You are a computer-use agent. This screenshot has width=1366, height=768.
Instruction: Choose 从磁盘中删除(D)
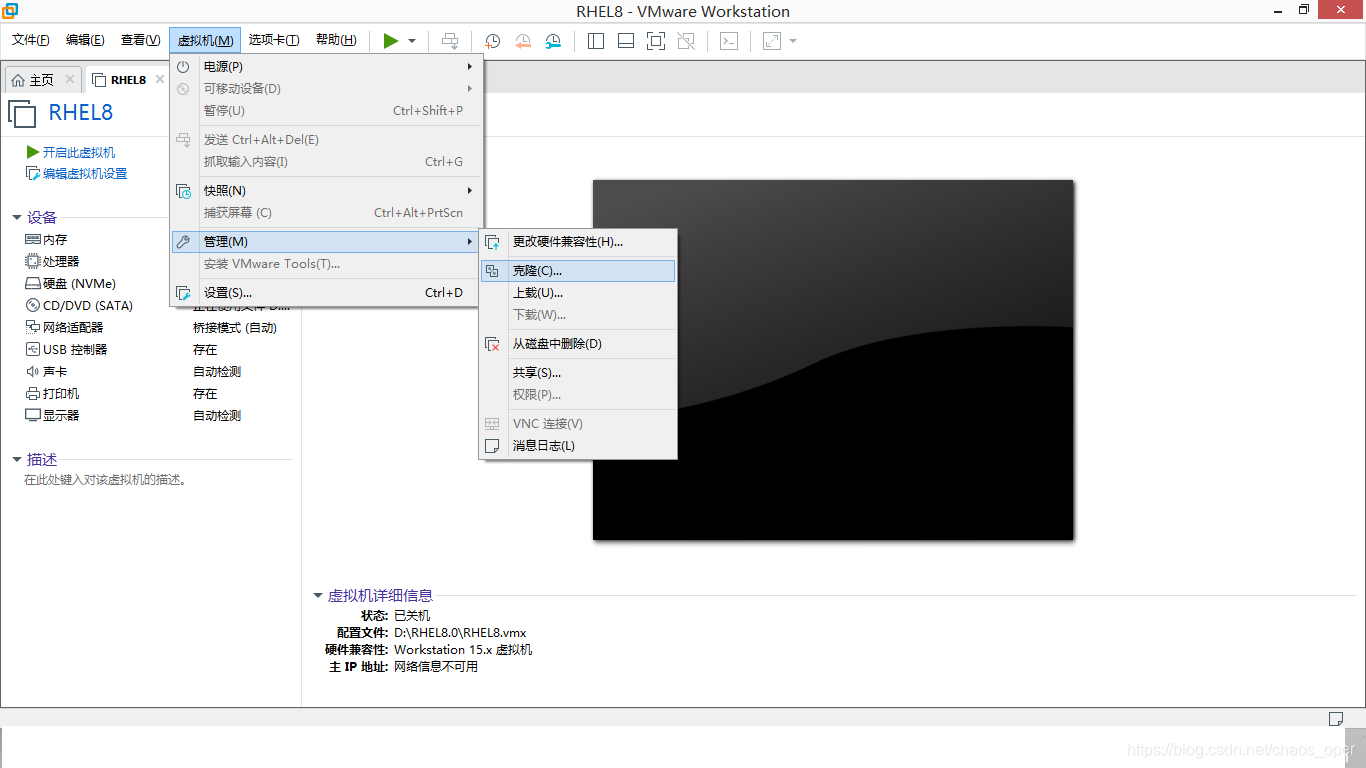point(578,344)
